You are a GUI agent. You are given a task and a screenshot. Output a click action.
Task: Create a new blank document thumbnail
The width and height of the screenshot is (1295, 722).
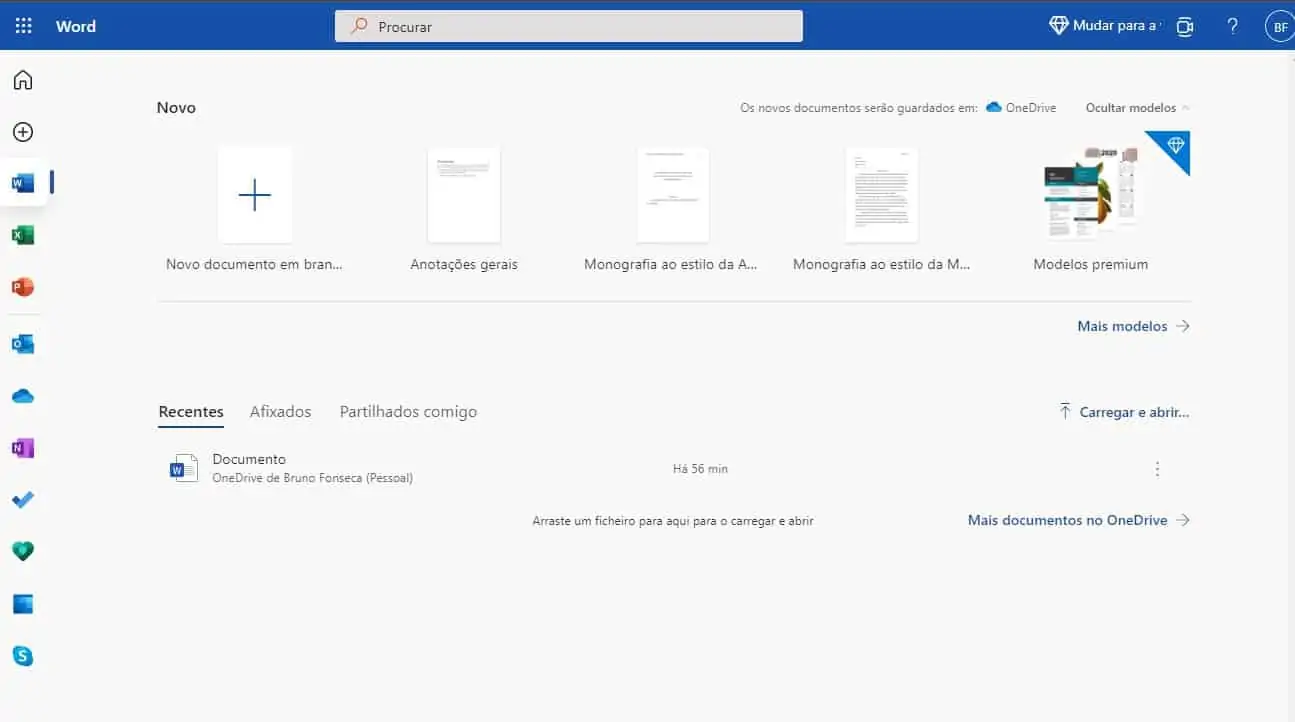(x=255, y=195)
